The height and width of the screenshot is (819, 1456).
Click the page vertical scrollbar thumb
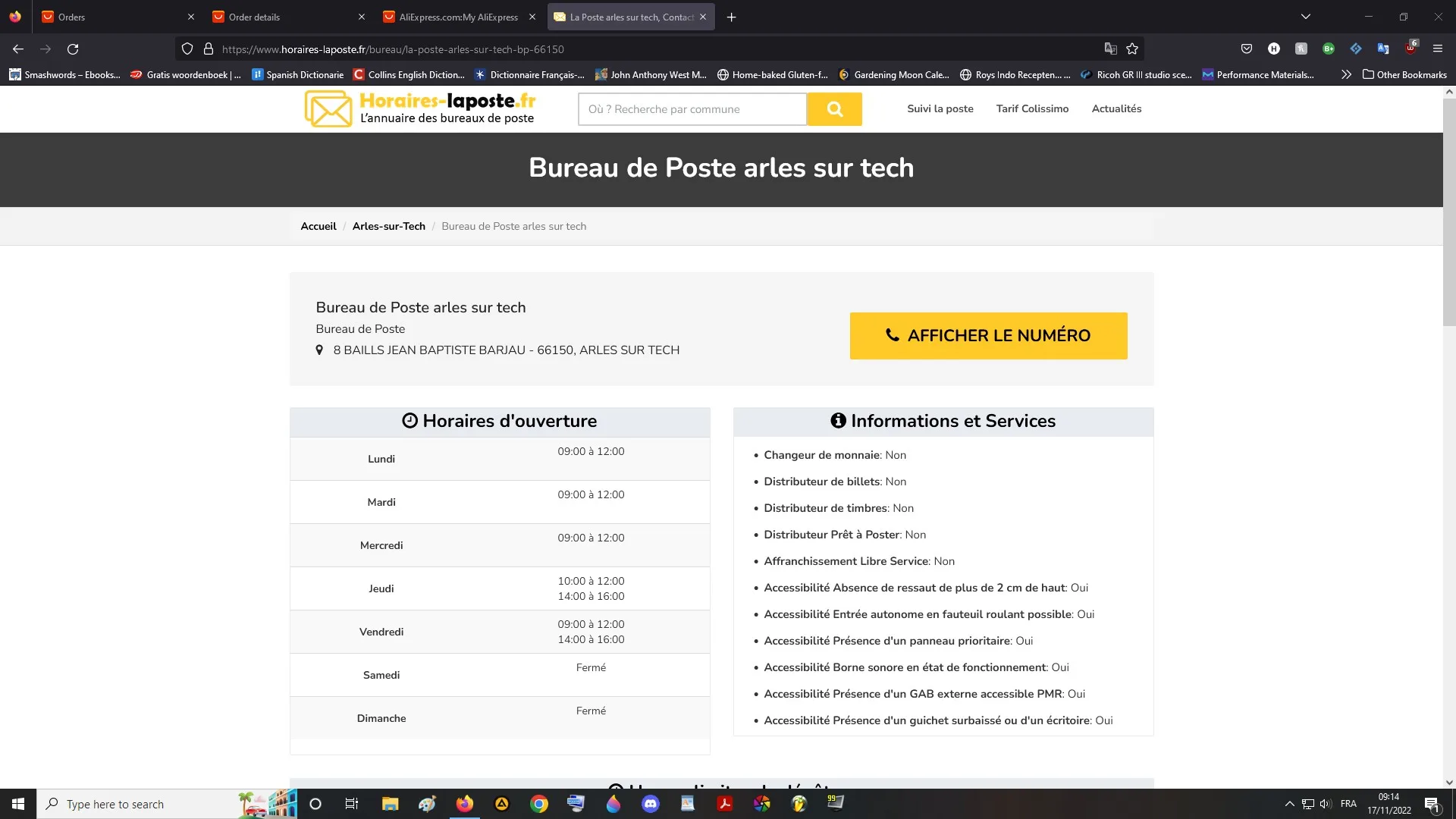click(1449, 212)
